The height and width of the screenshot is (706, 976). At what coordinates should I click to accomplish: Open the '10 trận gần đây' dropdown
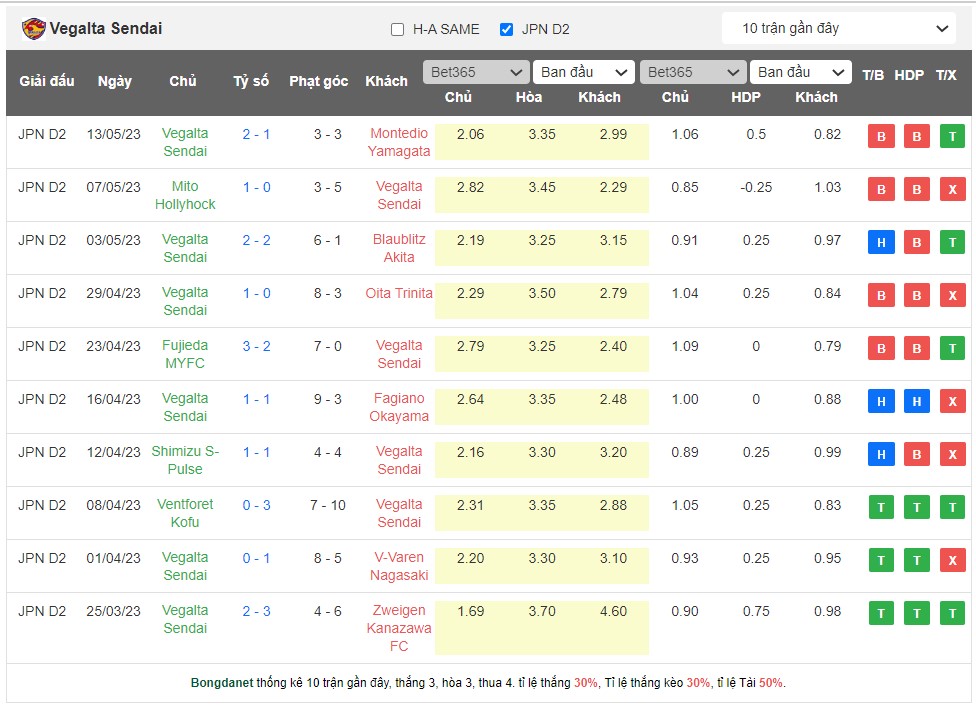838,29
